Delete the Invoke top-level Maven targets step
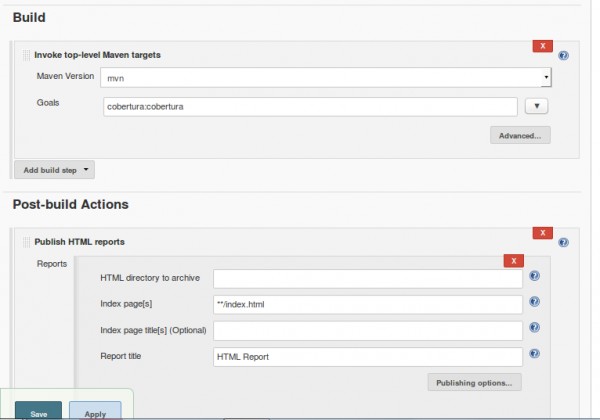This screenshot has width=600, height=420. [x=543, y=46]
